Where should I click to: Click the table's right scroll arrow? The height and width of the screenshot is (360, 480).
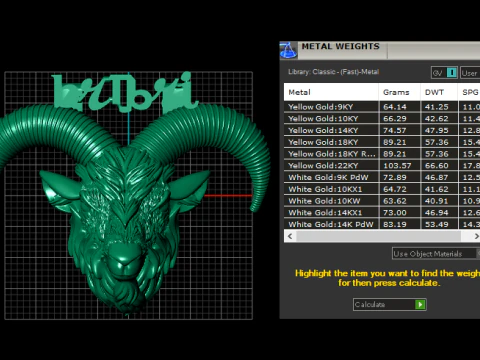[476, 236]
